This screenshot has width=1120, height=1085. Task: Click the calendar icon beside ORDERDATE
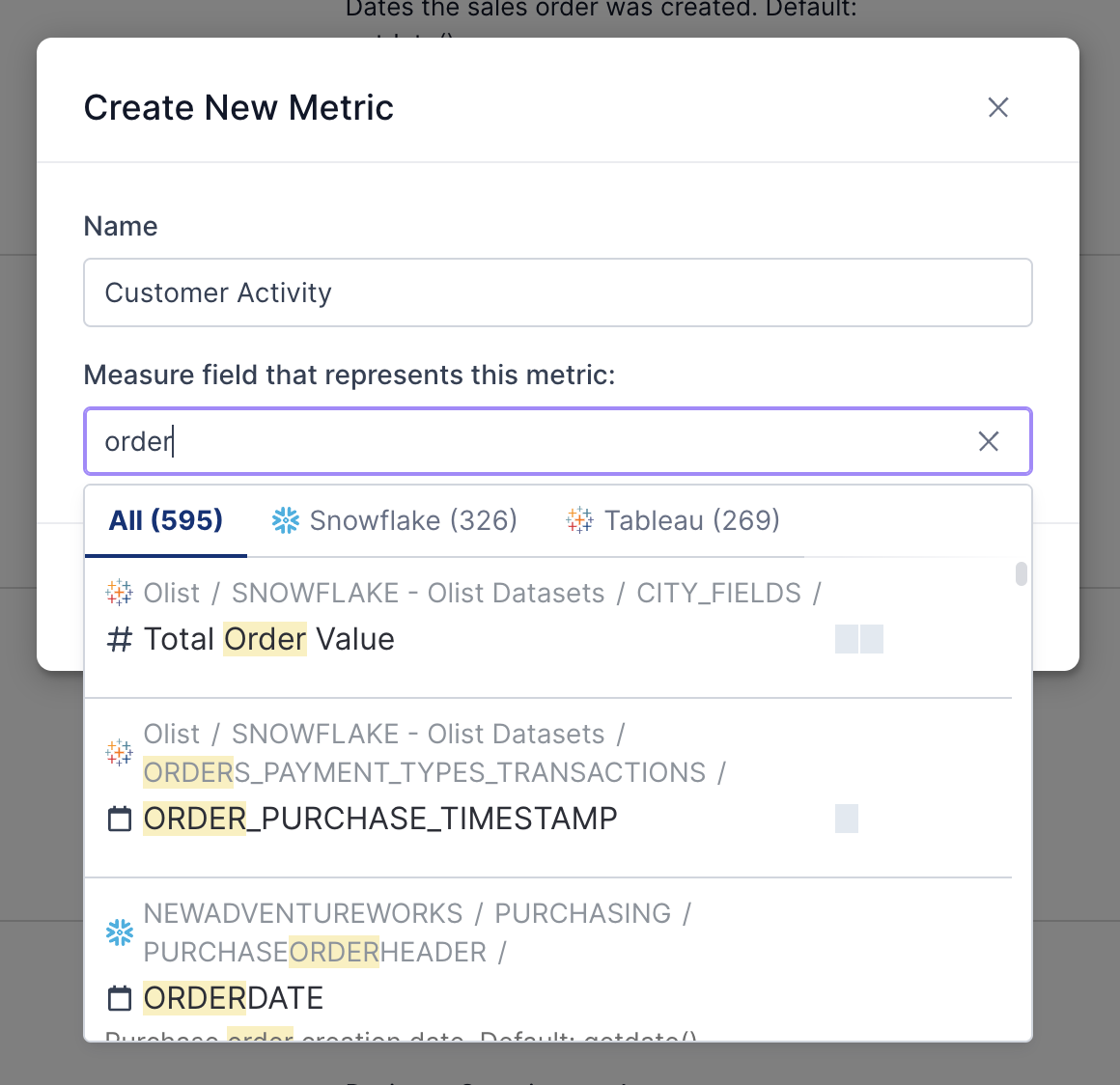(x=119, y=998)
